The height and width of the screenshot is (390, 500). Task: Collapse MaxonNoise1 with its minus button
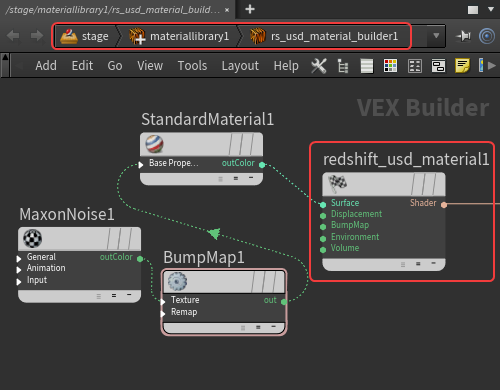pyautogui.click(x=129, y=295)
